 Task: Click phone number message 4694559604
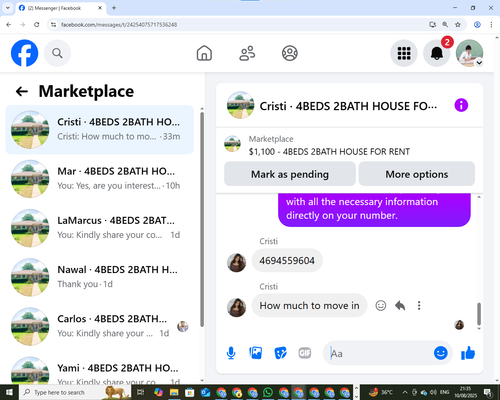[x=287, y=260]
